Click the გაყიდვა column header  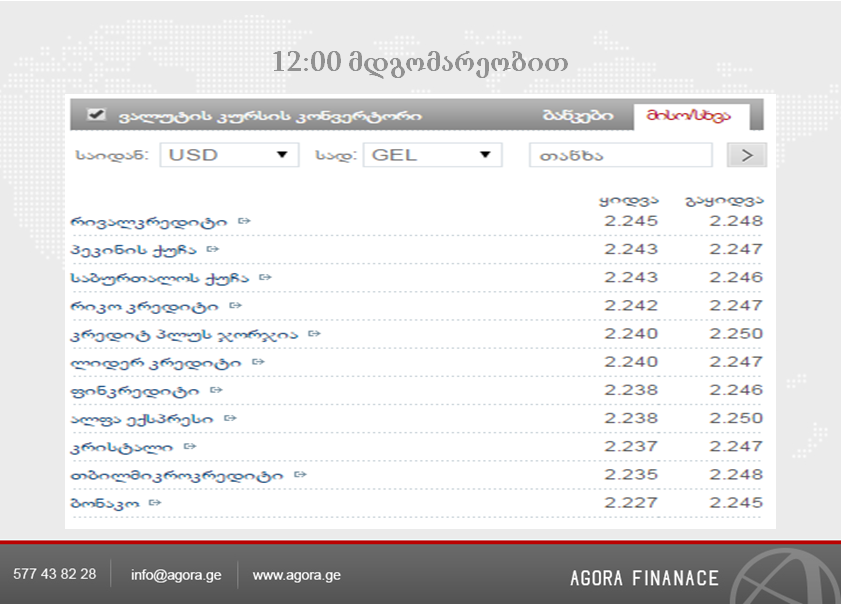pos(724,201)
